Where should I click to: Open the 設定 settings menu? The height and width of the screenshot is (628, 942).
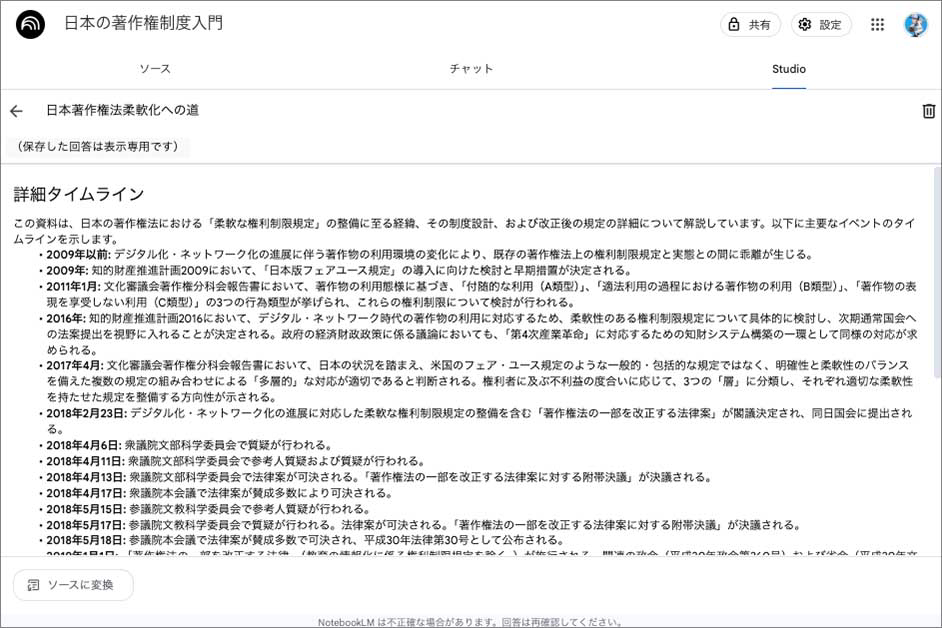tap(820, 25)
